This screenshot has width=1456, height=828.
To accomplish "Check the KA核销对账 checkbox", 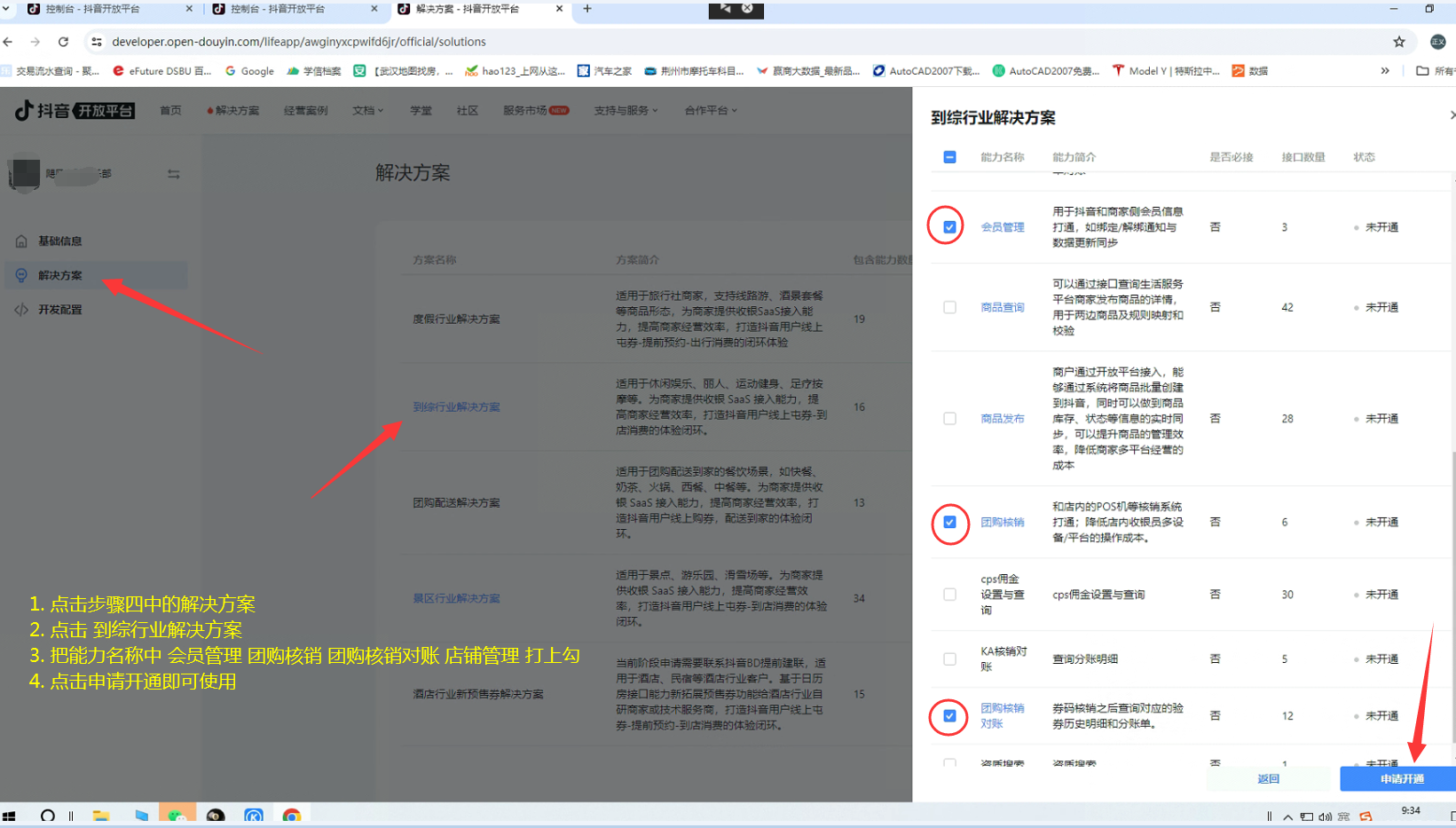I will [x=949, y=658].
